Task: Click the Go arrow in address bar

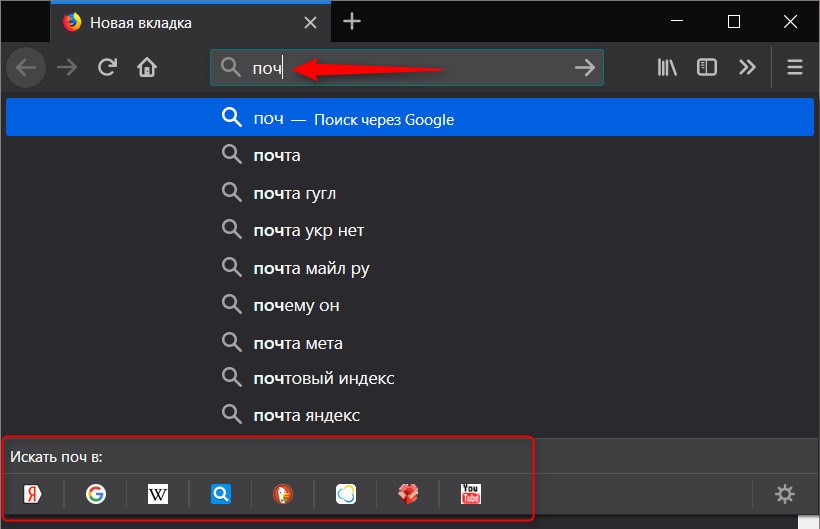Action: coord(584,67)
